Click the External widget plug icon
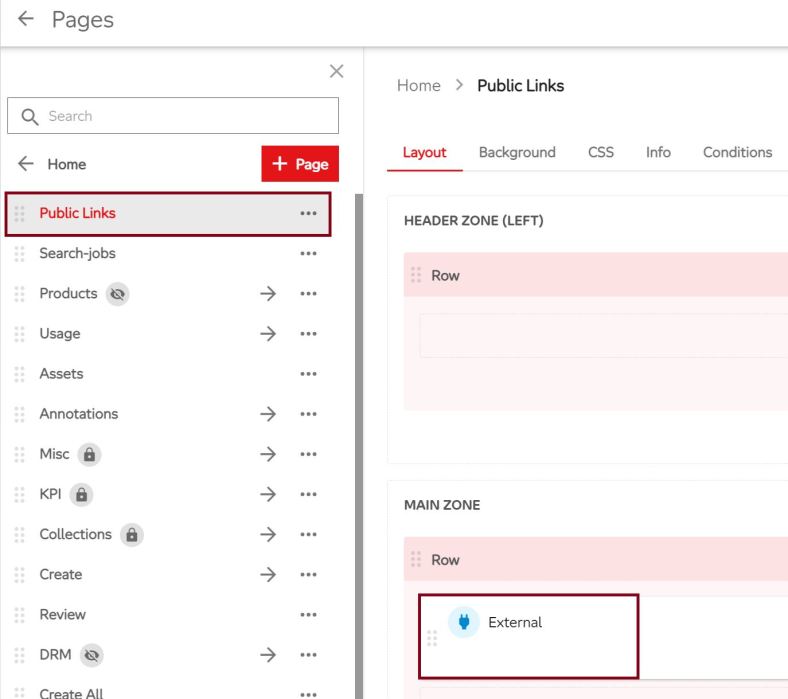Viewport: 788px width, 699px height. [463, 622]
